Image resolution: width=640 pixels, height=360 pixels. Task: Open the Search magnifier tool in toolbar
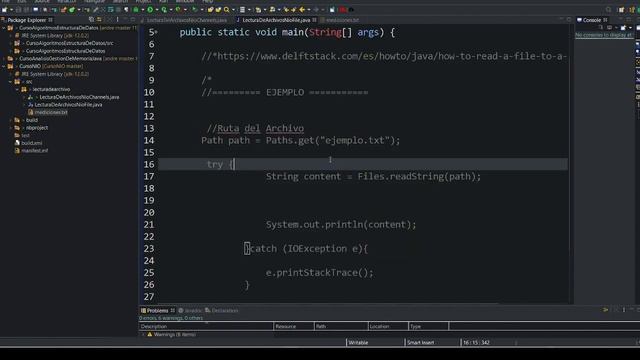coord(227,9)
